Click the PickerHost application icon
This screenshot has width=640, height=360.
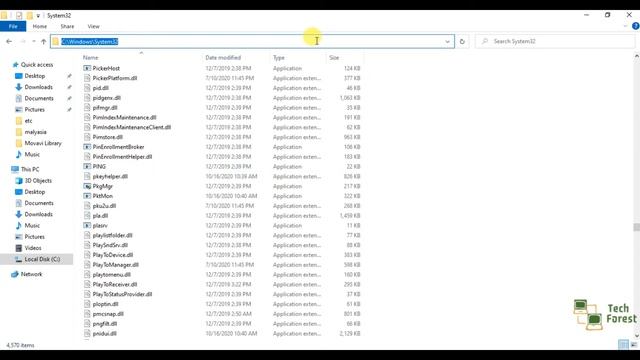tap(87, 68)
